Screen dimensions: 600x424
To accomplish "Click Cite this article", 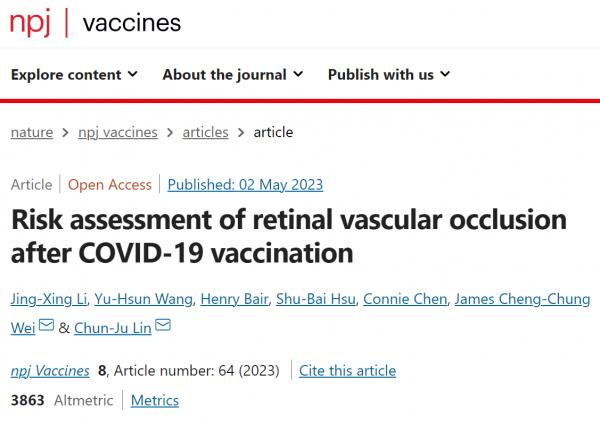I will tap(348, 370).
